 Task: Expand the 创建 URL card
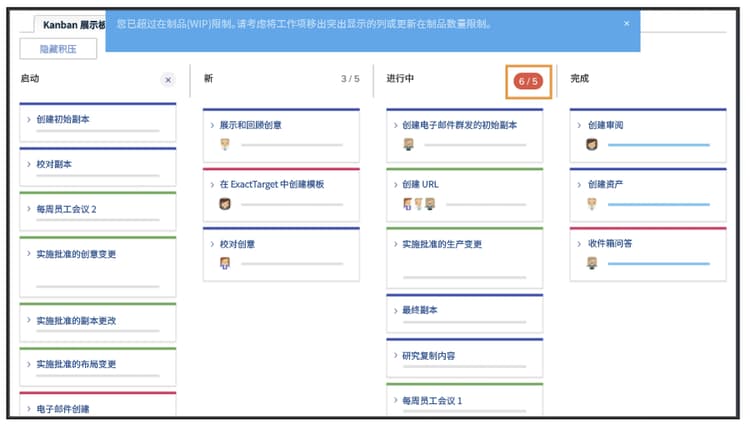pos(396,185)
